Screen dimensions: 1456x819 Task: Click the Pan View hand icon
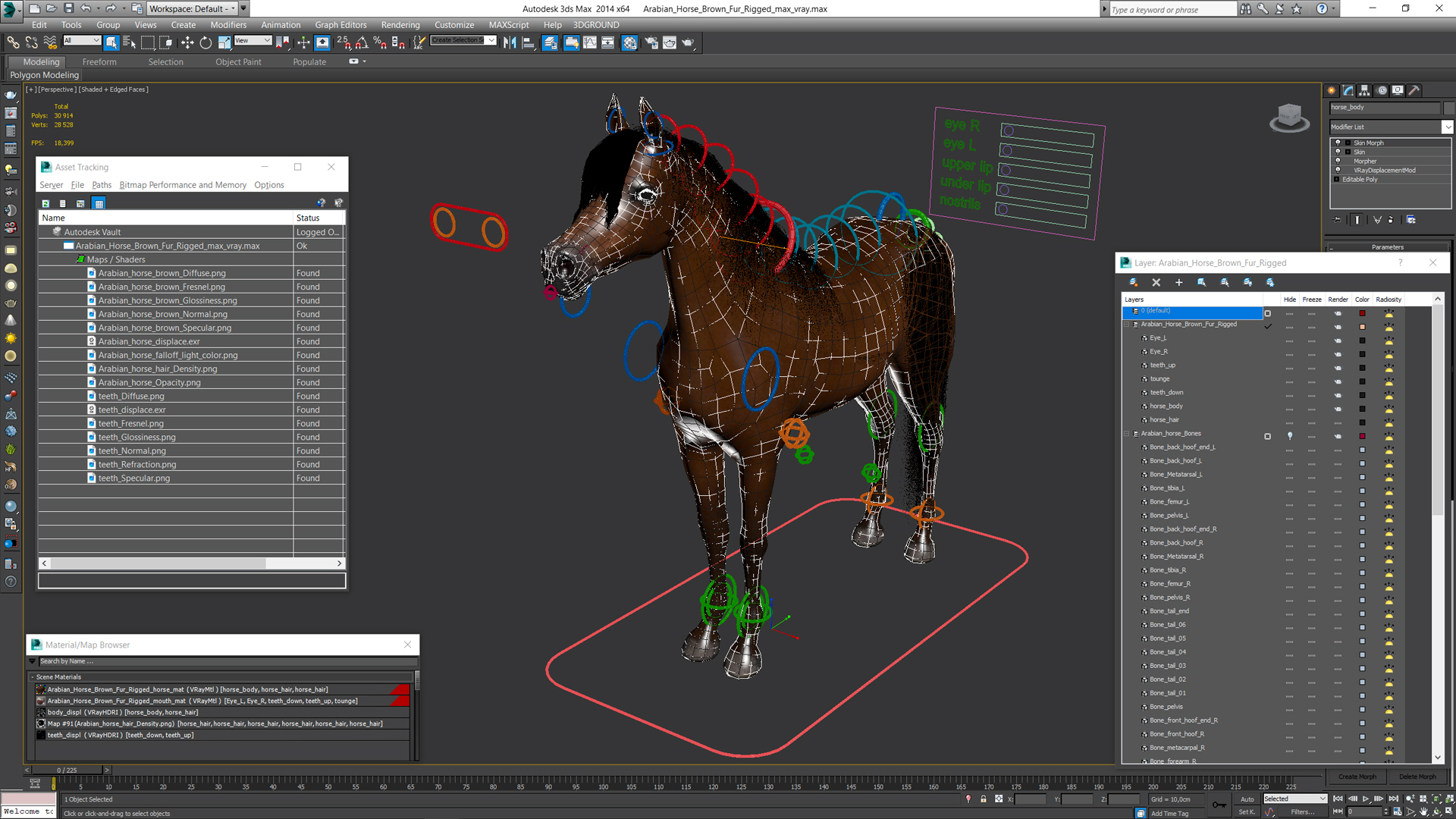click(x=1423, y=811)
